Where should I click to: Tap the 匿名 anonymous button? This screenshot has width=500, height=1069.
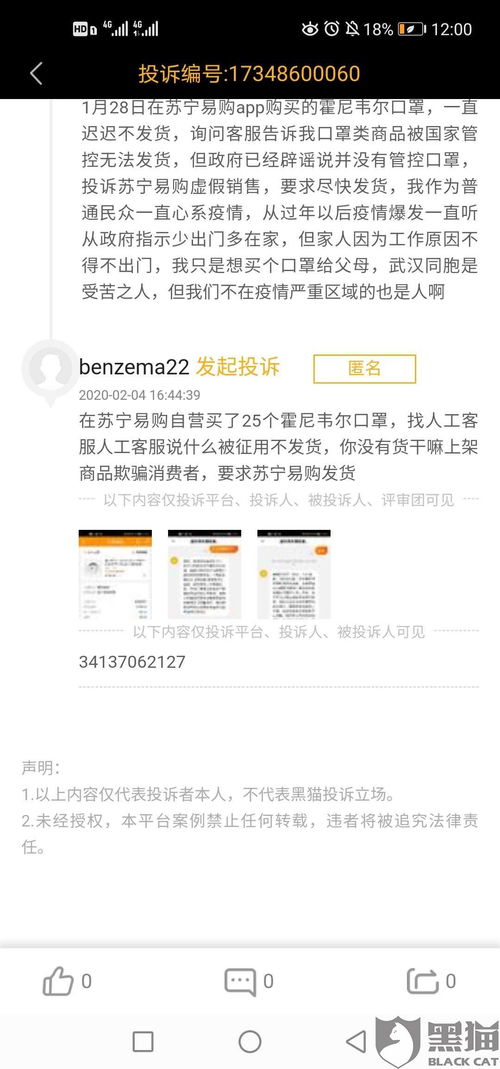tap(364, 369)
